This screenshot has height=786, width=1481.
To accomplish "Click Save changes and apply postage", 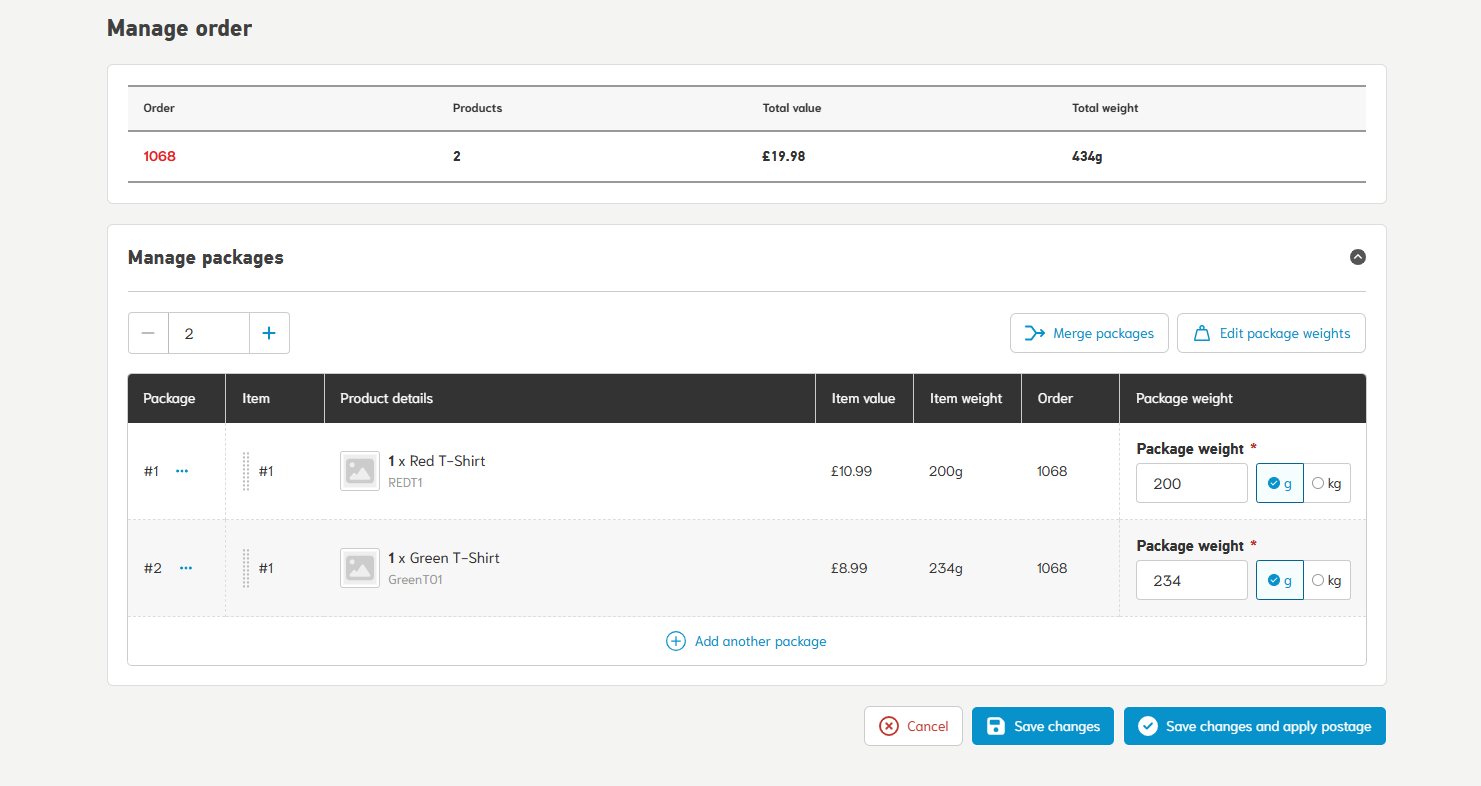I will (1254, 726).
